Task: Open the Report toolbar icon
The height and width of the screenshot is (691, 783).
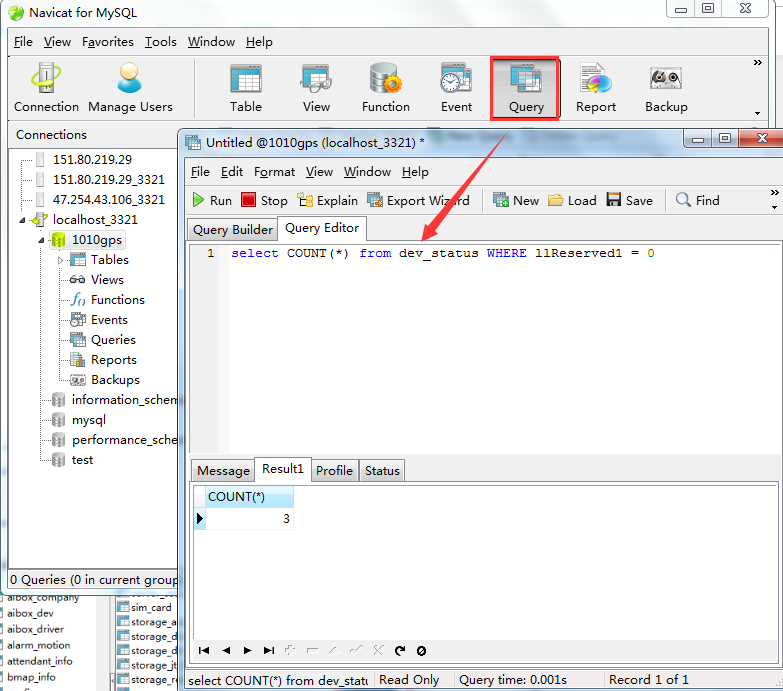Action: click(596, 88)
